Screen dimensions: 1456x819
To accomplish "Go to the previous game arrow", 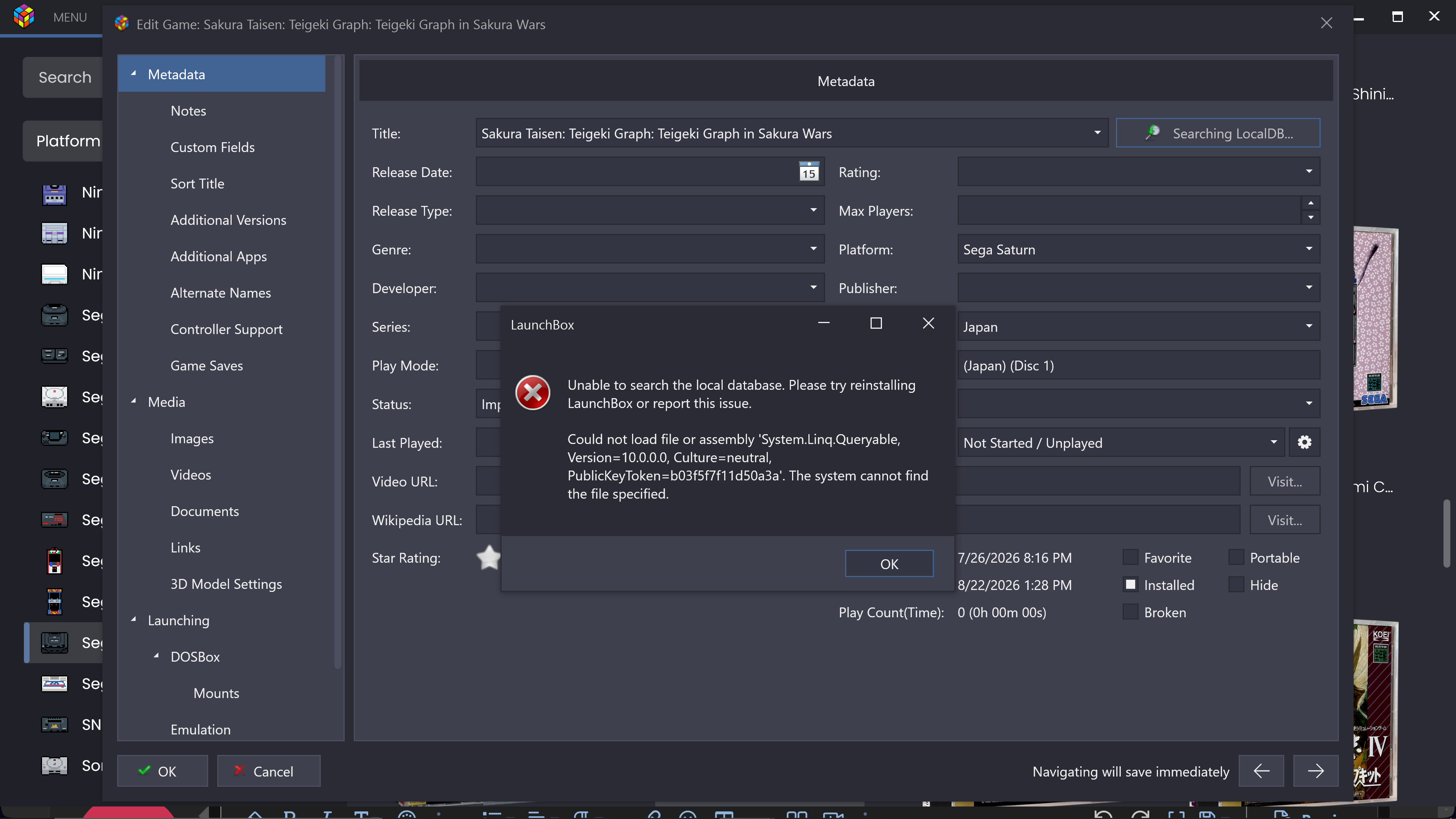I will [x=1261, y=770].
